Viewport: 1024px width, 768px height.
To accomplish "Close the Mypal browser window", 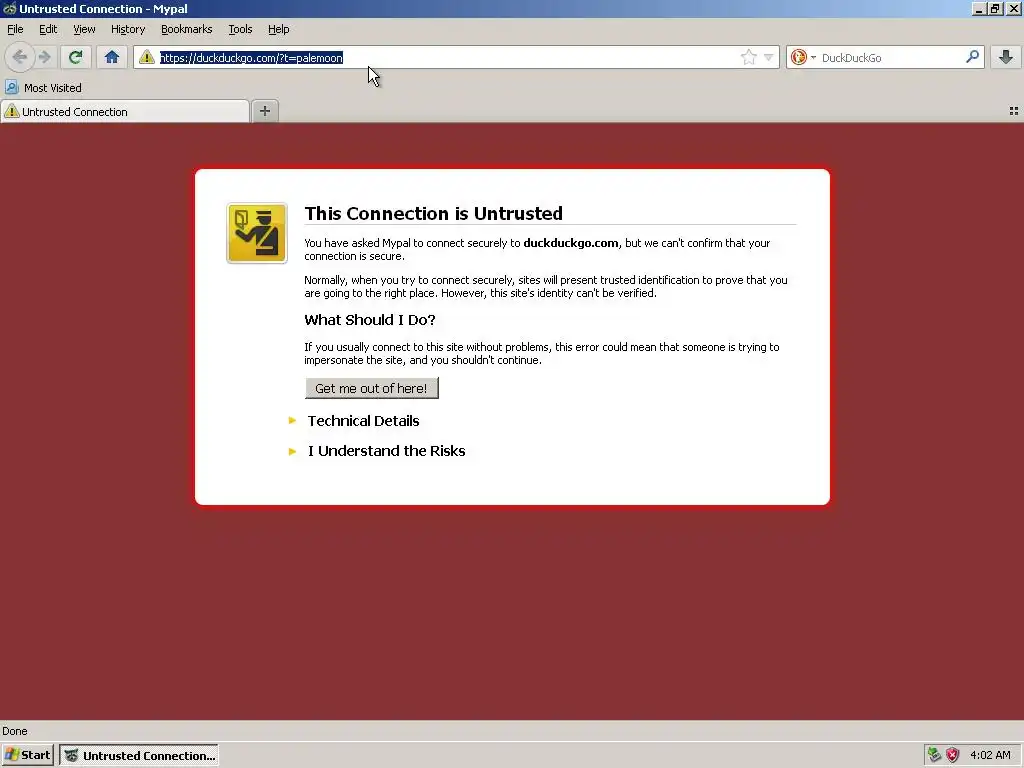I will (x=1014, y=8).
